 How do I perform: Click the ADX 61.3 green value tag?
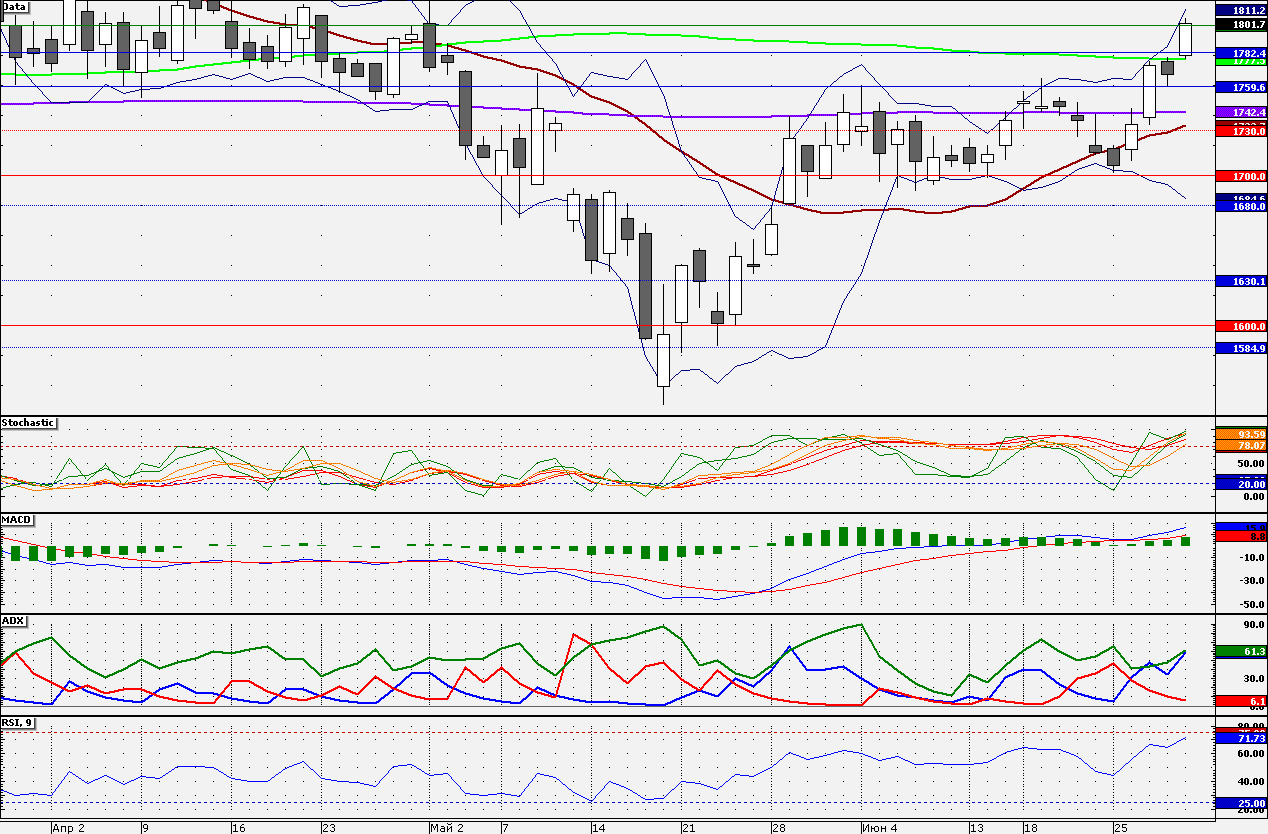[x=1241, y=651]
